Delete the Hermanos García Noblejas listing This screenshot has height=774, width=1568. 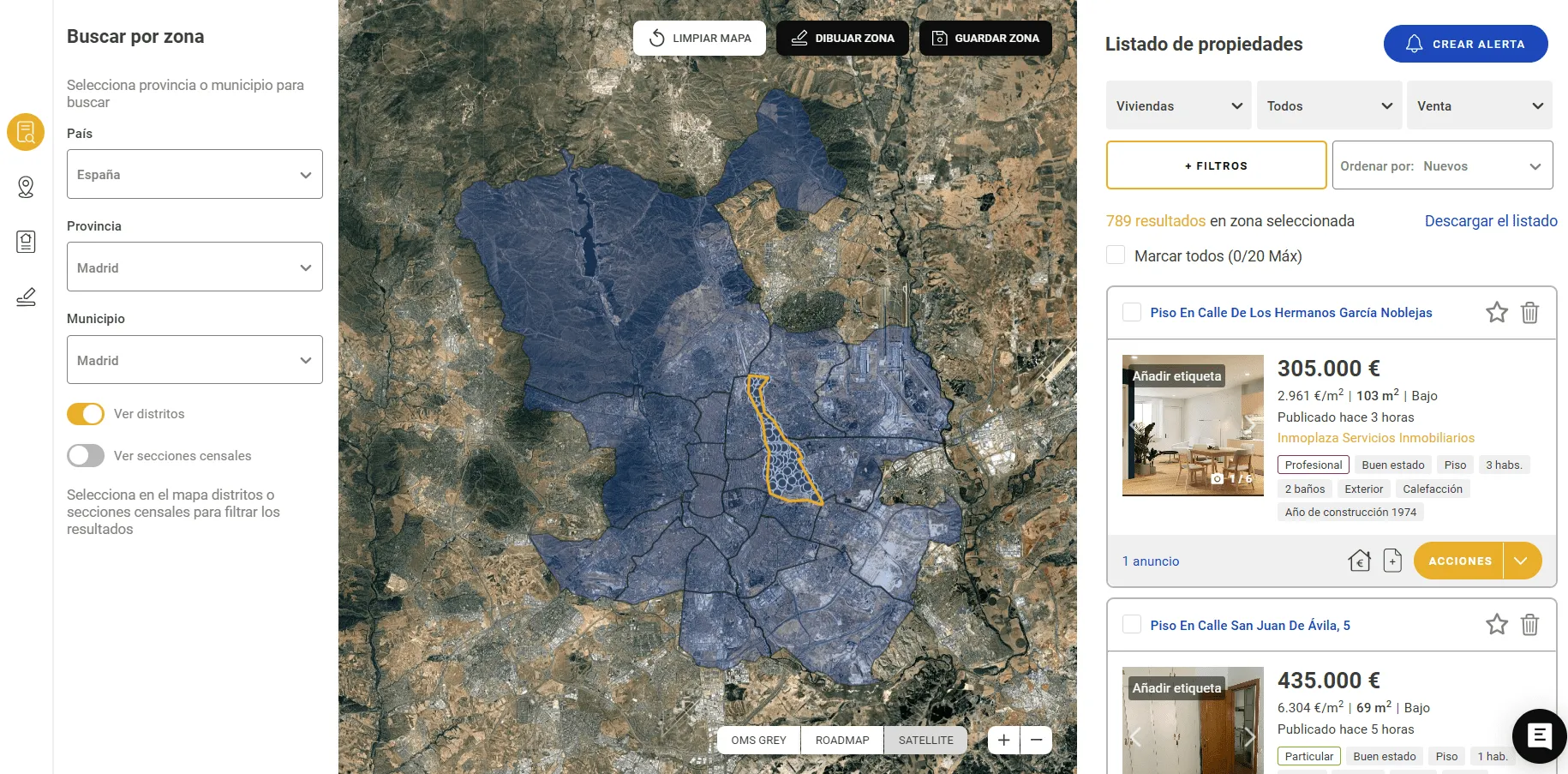(1529, 312)
